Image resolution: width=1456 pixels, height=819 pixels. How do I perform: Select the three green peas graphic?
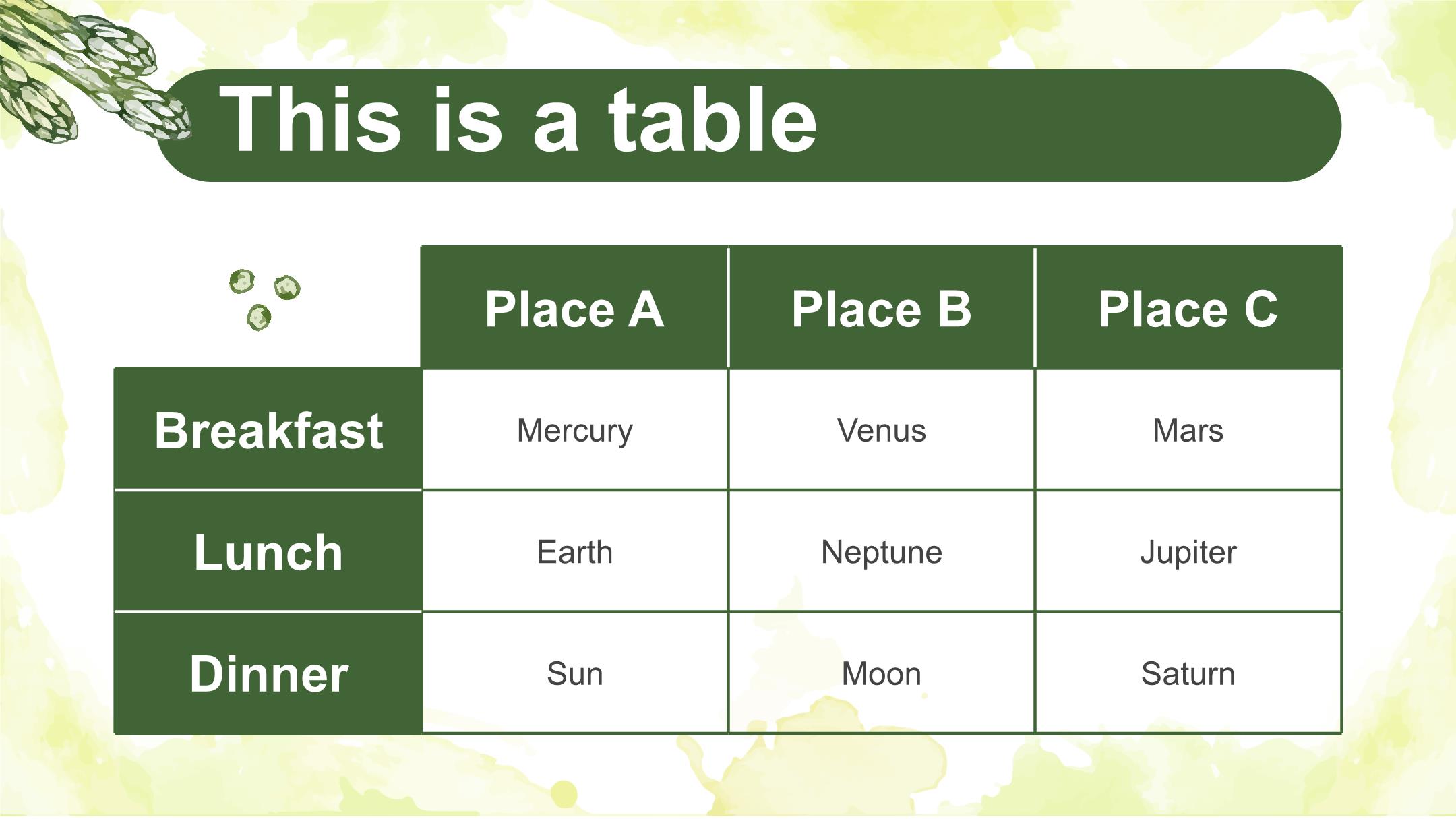(x=264, y=300)
